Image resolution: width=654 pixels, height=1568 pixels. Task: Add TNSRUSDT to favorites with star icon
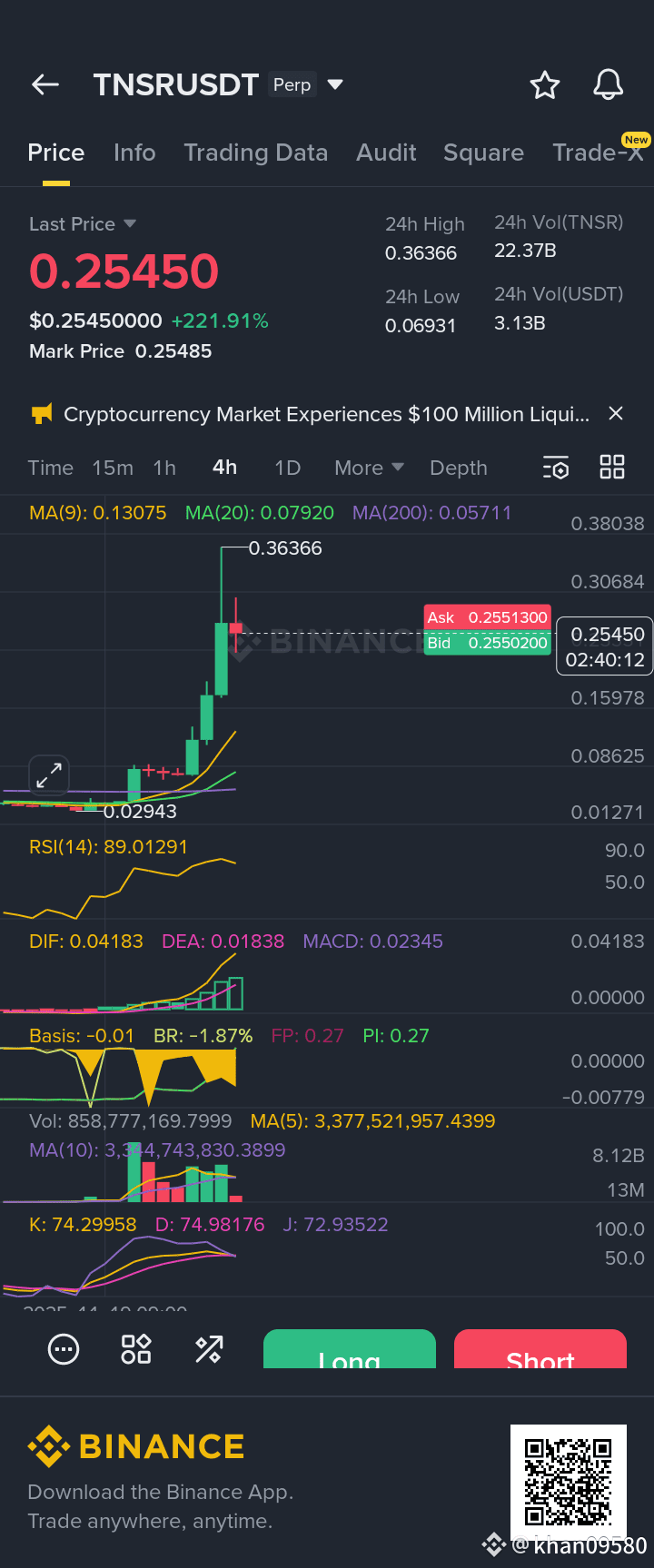click(x=545, y=84)
